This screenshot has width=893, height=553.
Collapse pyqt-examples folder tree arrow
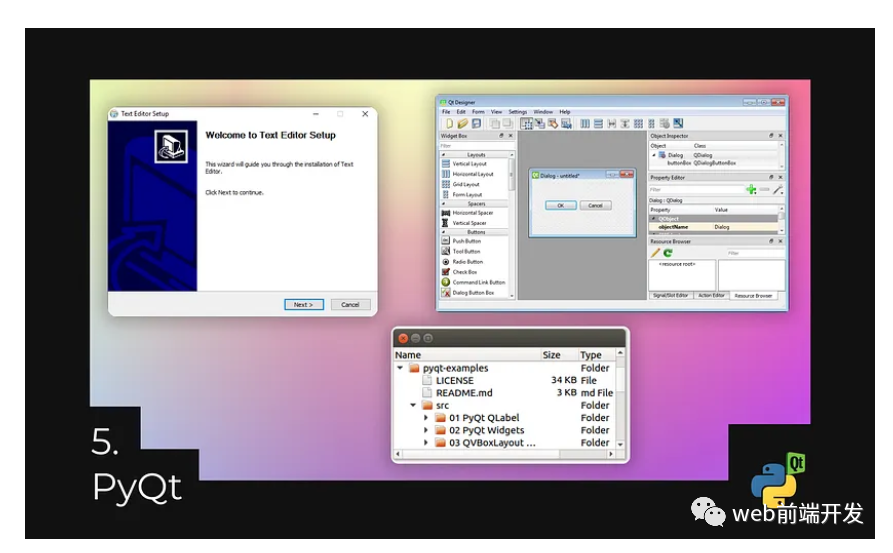400,368
